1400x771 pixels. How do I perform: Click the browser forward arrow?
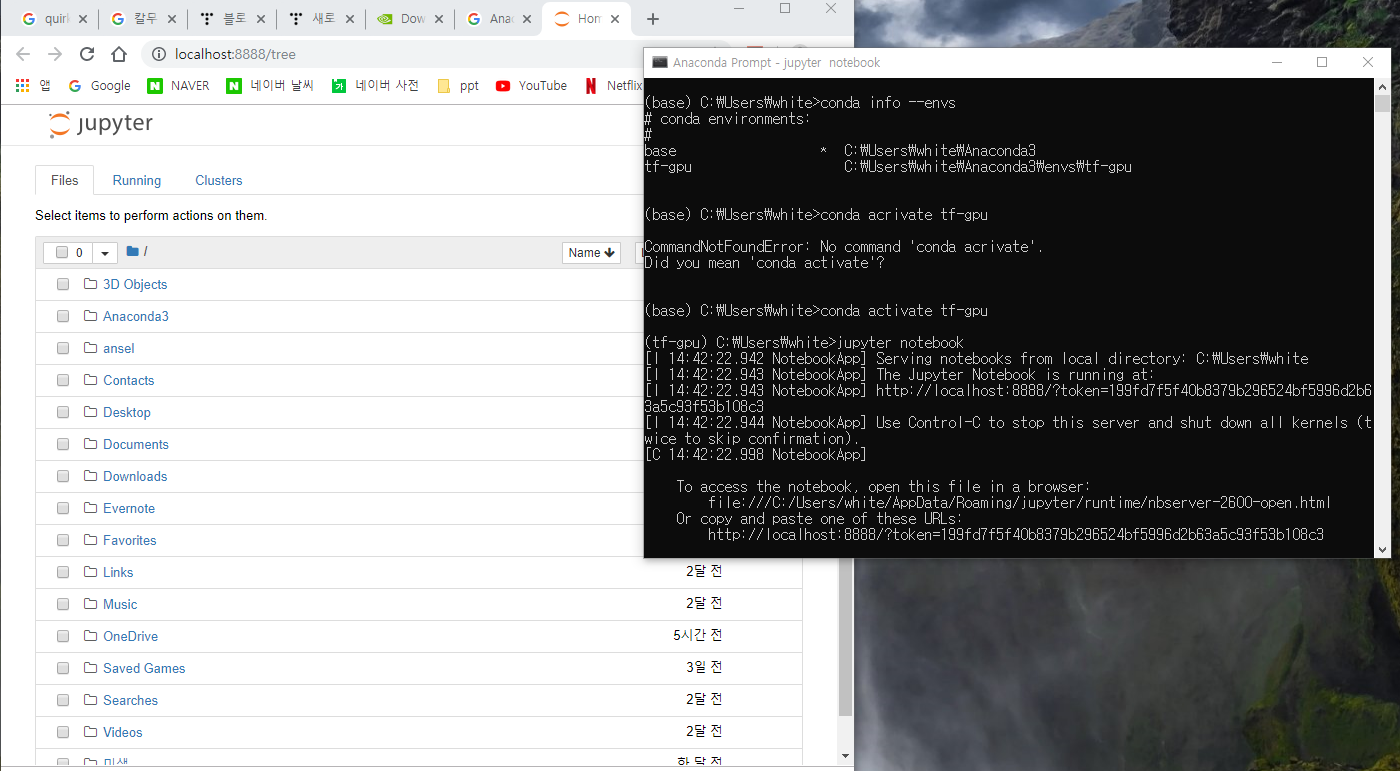click(x=55, y=54)
